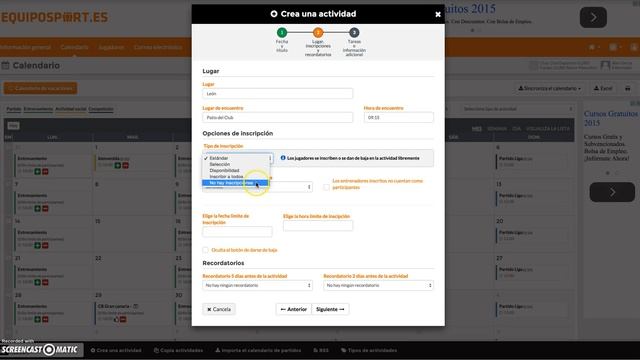
Task: Switch the calendar to 'MES' view
Action: [x=477, y=129]
